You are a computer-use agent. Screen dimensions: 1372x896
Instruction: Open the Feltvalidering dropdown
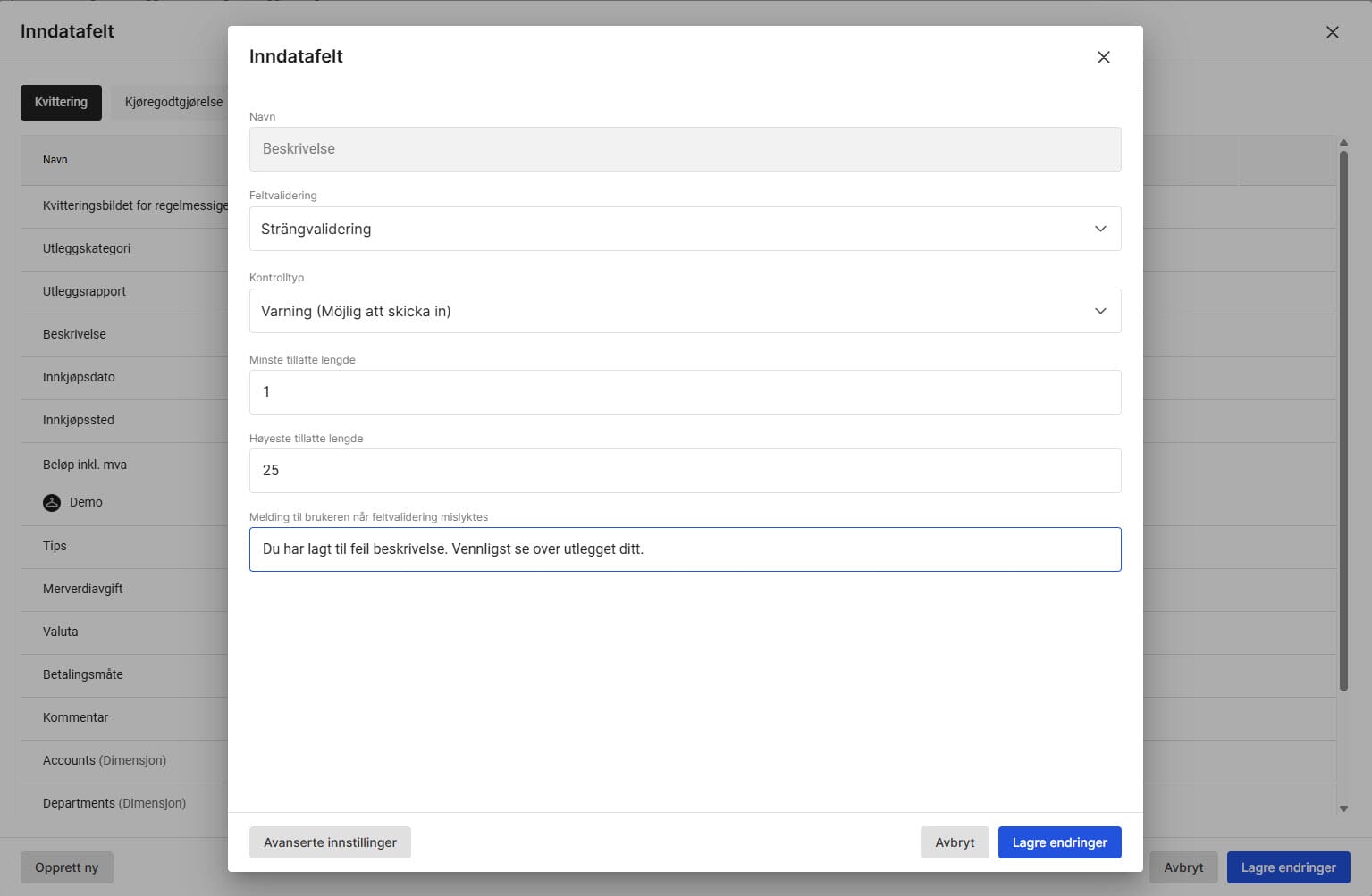684,229
